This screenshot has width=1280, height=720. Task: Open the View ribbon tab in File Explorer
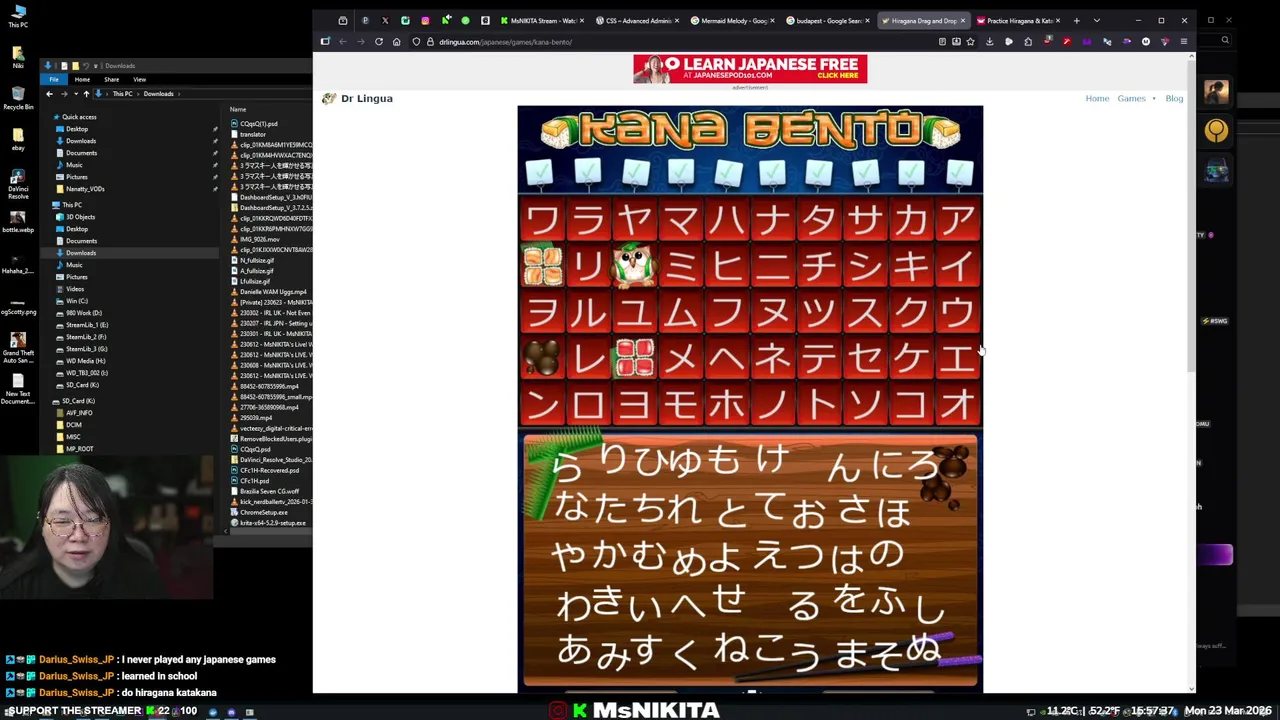coord(139,80)
